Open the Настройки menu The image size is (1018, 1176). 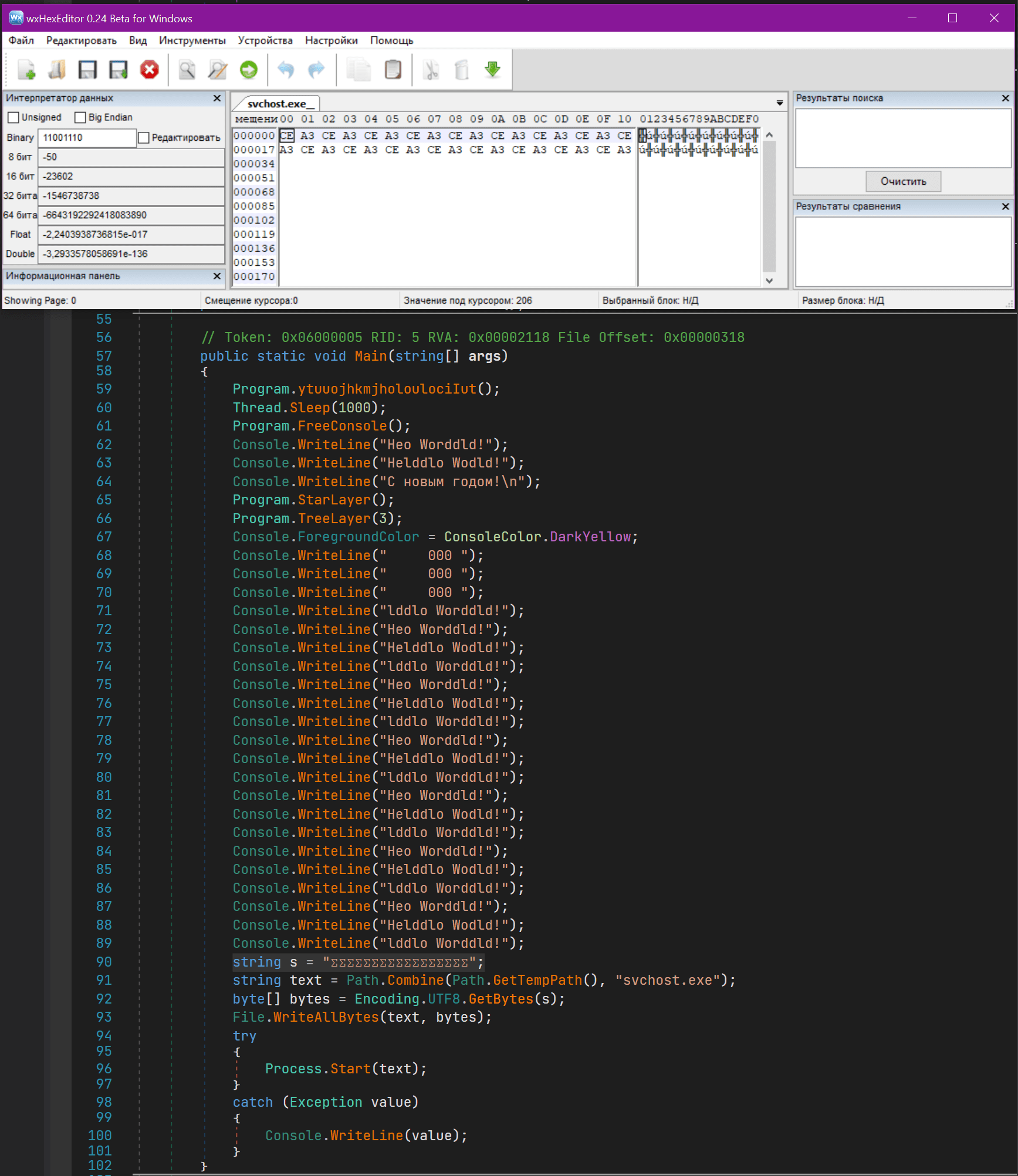coord(331,40)
